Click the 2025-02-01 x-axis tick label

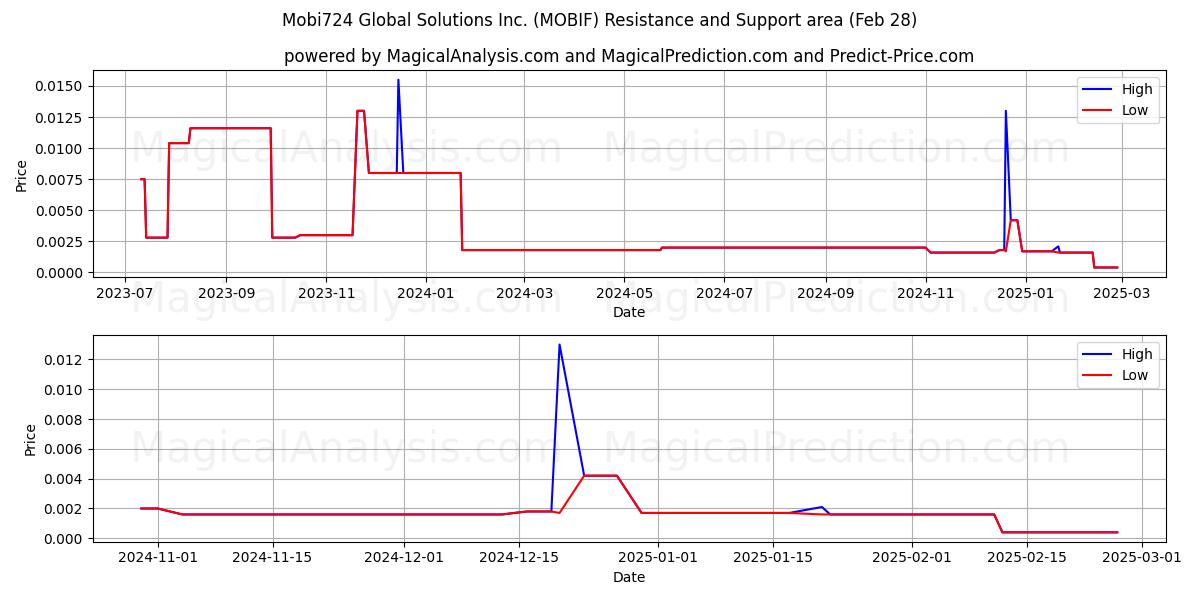pos(911,558)
